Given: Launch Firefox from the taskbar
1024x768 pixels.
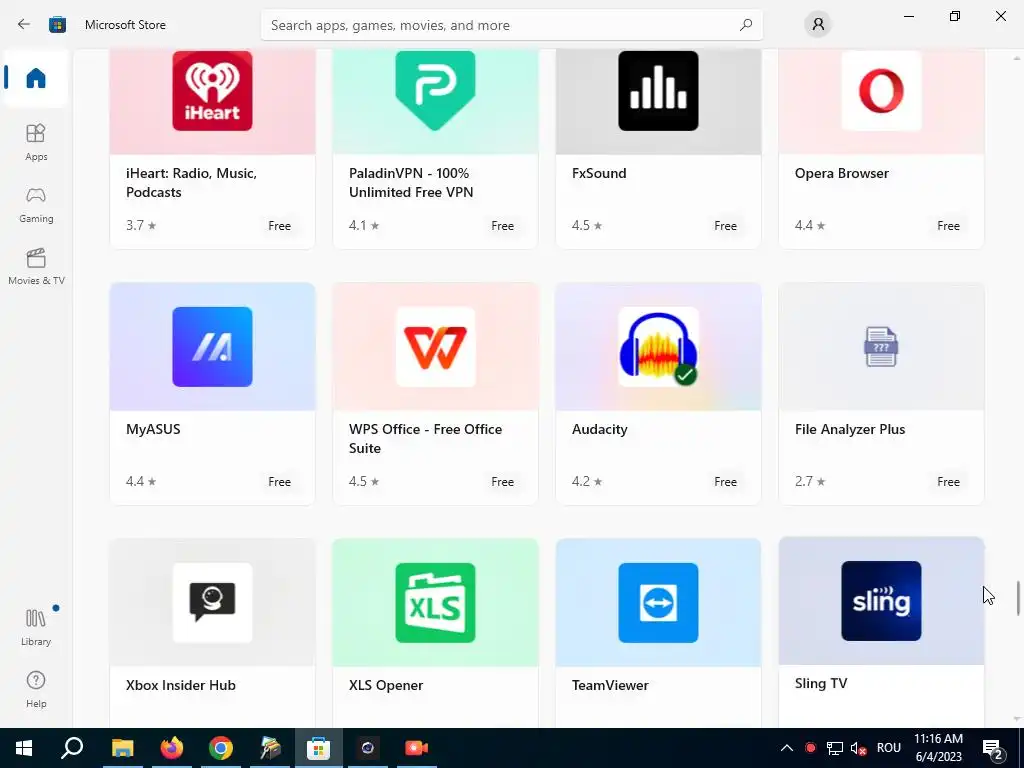Looking at the screenshot, I should [172, 748].
